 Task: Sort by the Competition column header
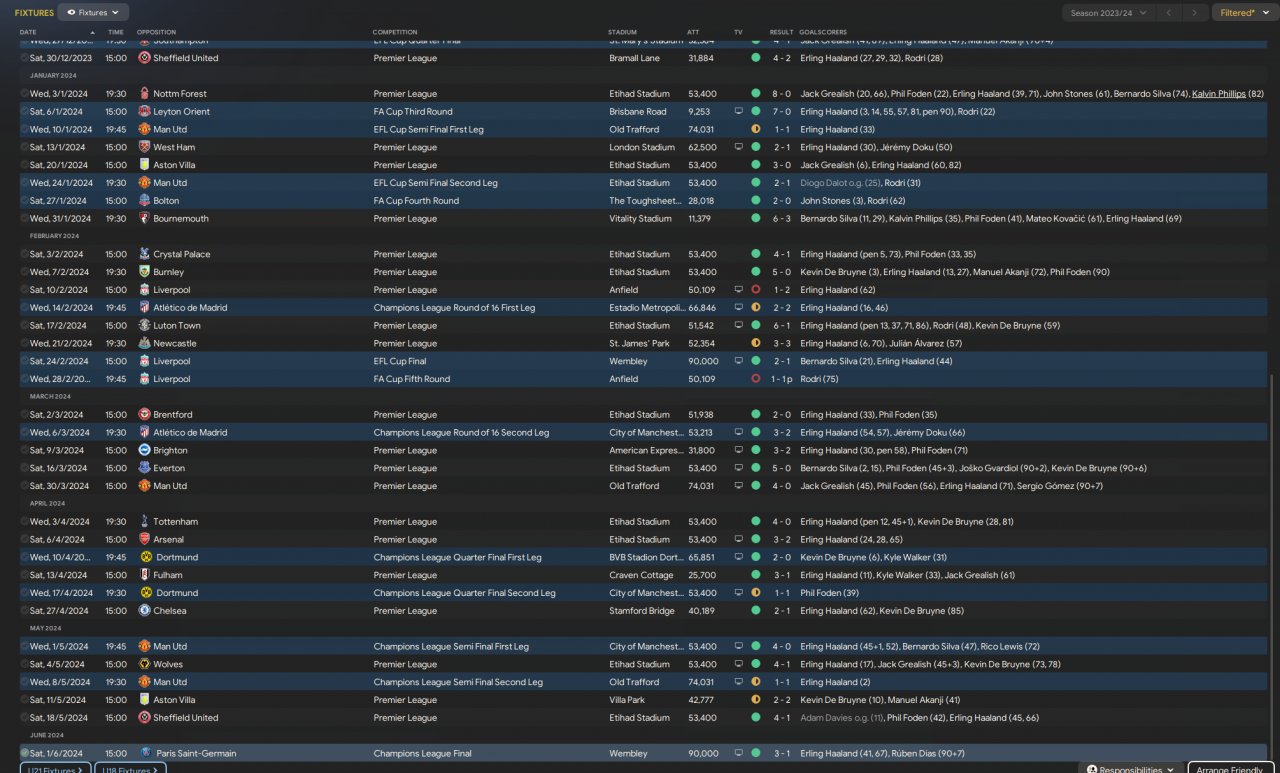[x=395, y=32]
